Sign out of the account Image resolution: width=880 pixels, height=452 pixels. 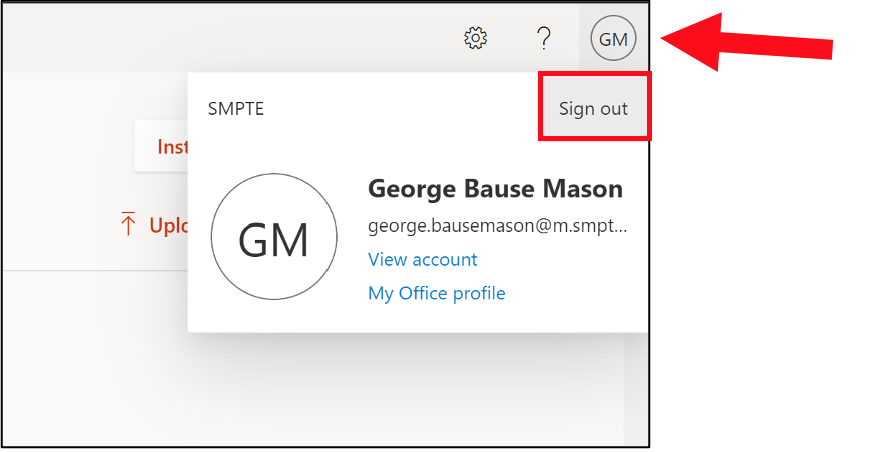pyautogui.click(x=593, y=108)
